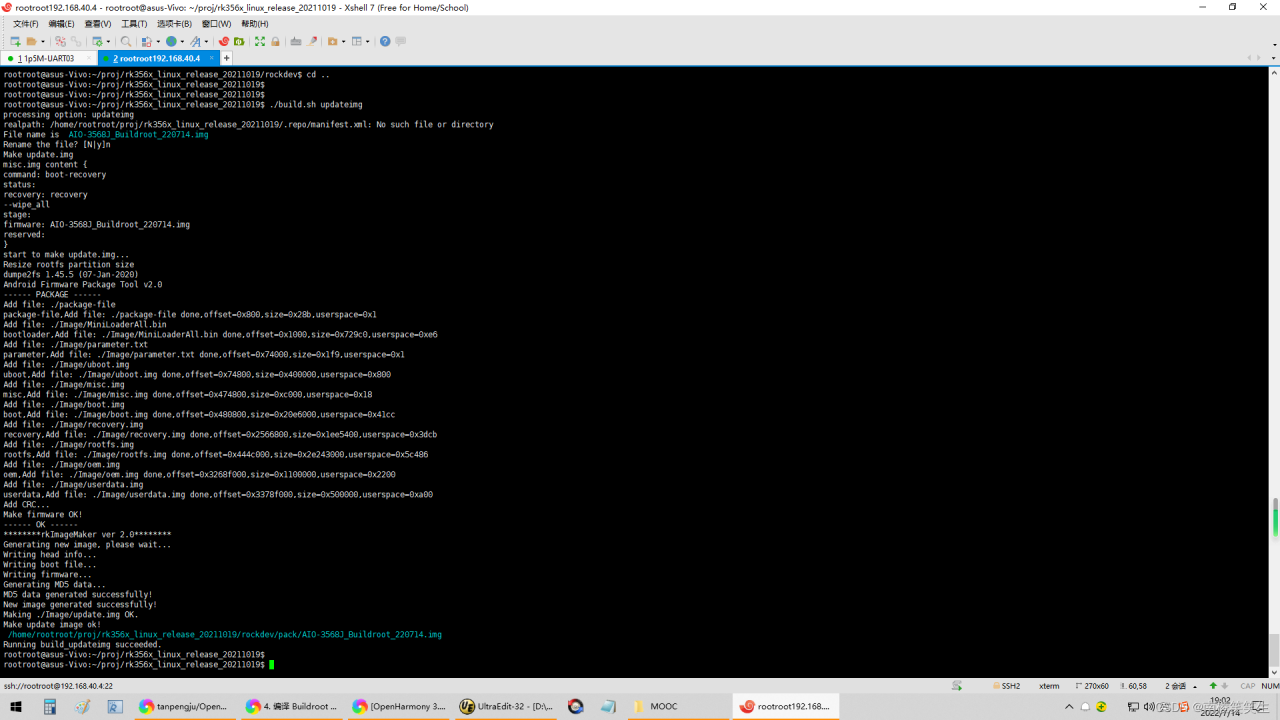Image resolution: width=1280 pixels, height=720 pixels.
Task: Click the lock screen padlock icon
Action: point(275,41)
